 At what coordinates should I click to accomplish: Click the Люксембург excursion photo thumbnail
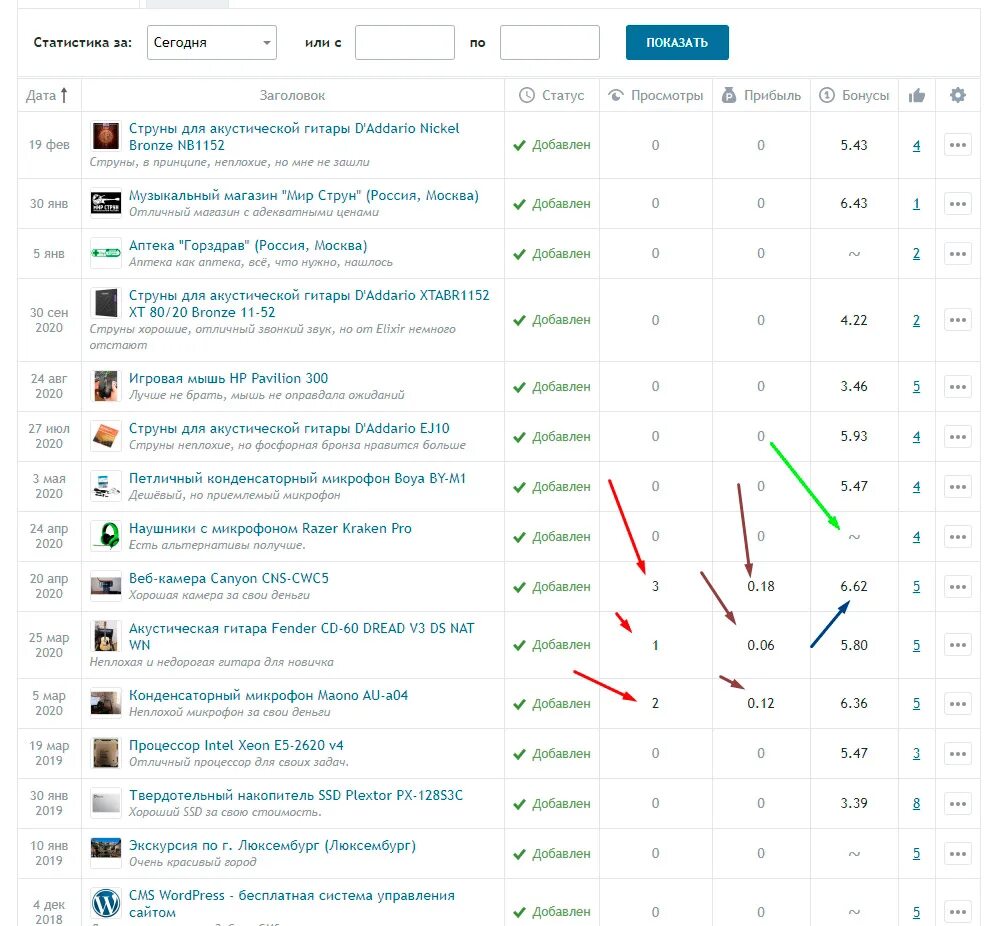(106, 854)
